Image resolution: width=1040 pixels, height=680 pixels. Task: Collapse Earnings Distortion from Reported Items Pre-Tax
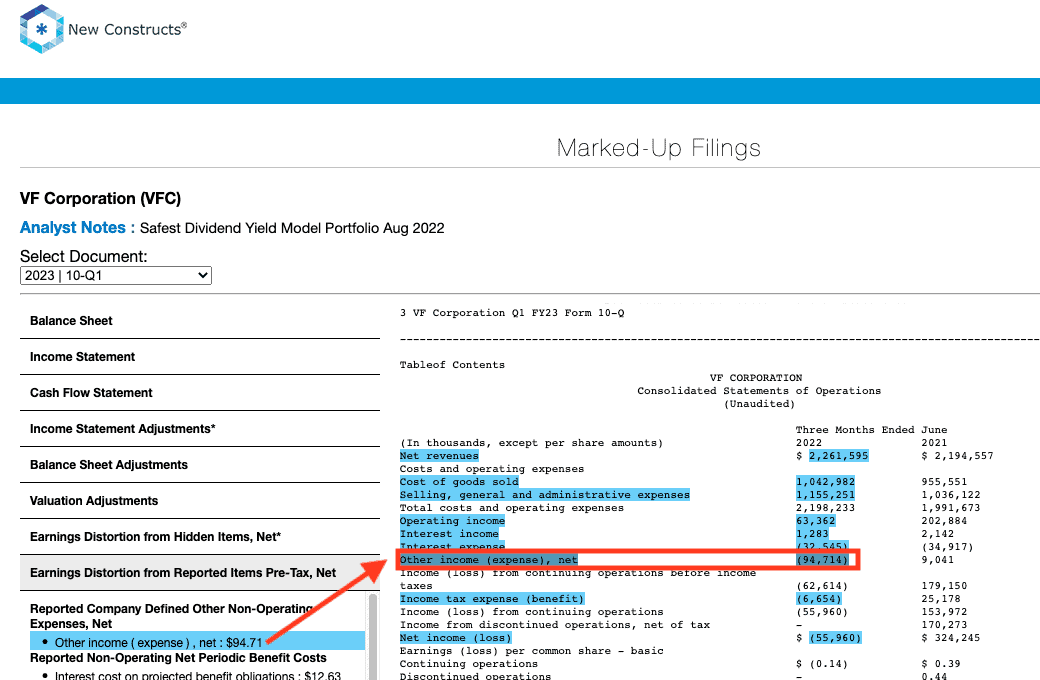click(200, 573)
